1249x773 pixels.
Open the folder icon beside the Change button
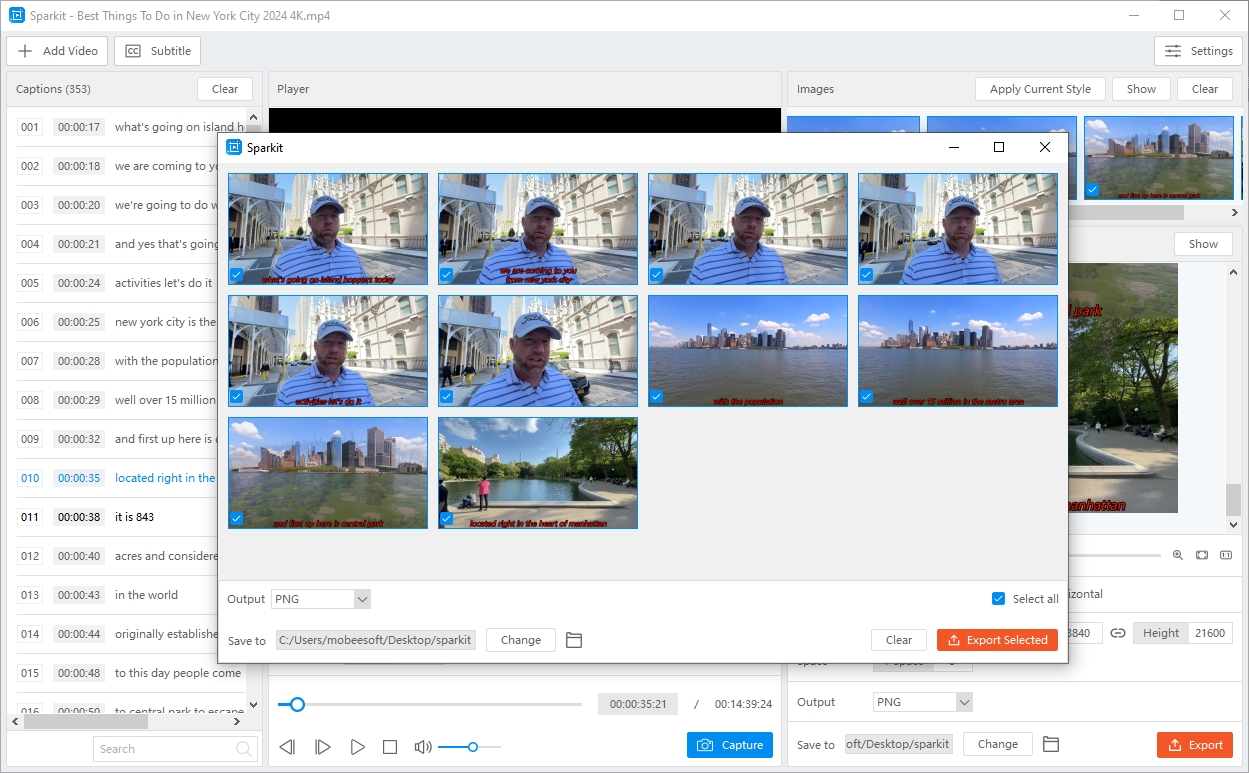click(x=574, y=640)
